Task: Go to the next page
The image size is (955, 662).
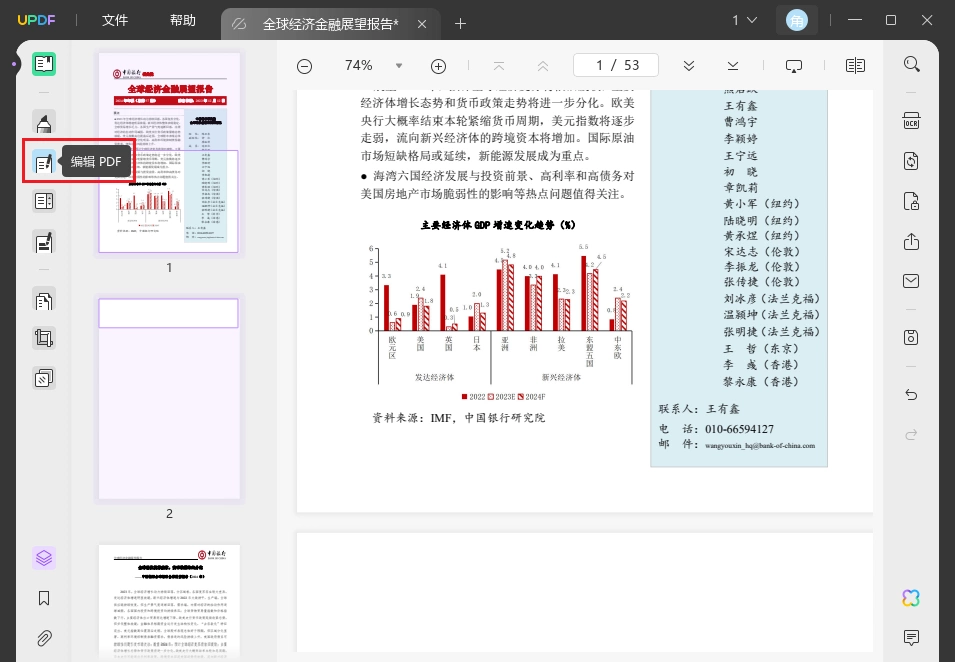Action: pyautogui.click(x=689, y=66)
